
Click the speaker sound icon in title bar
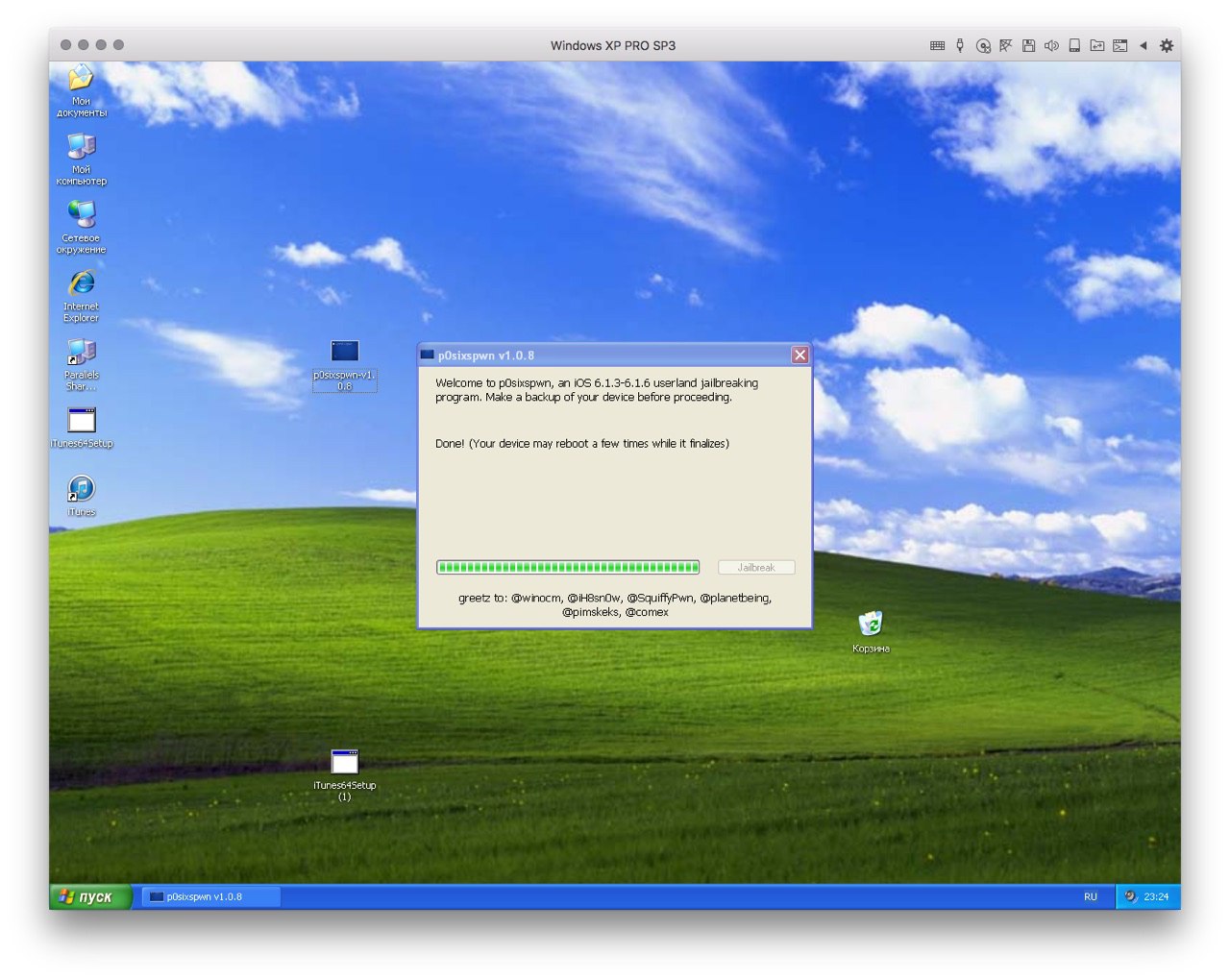pyautogui.click(x=1051, y=45)
